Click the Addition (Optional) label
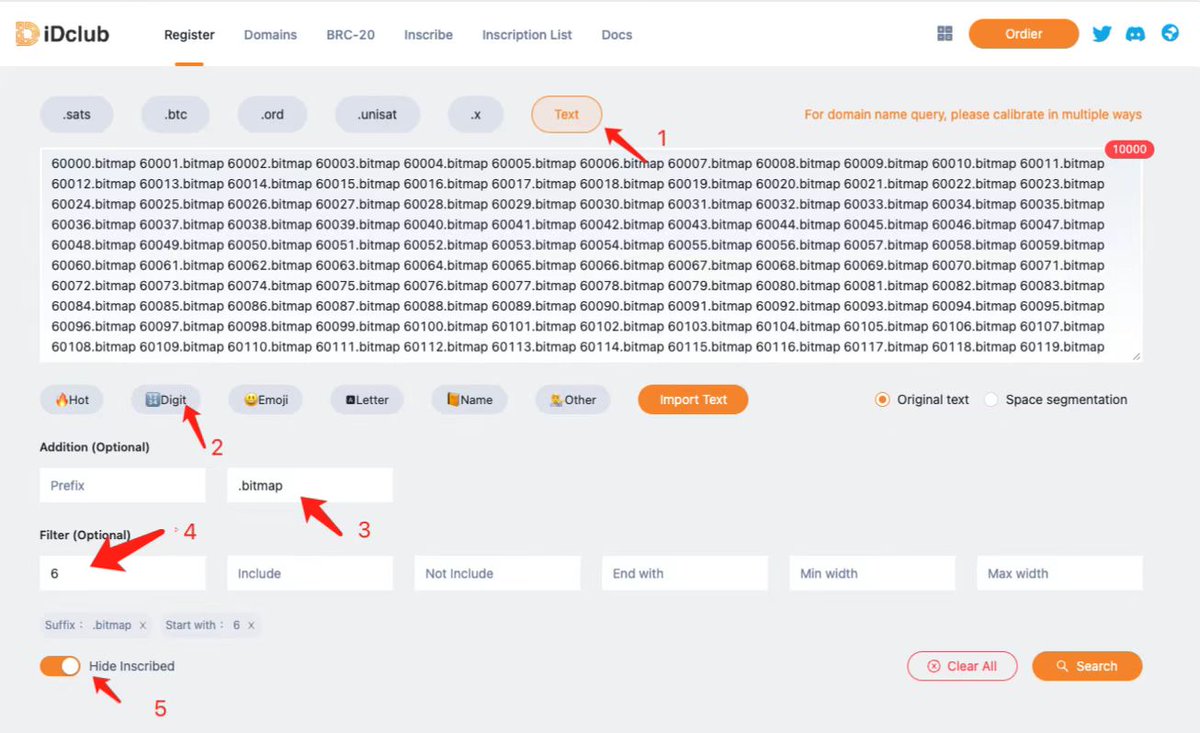 [x=95, y=447]
